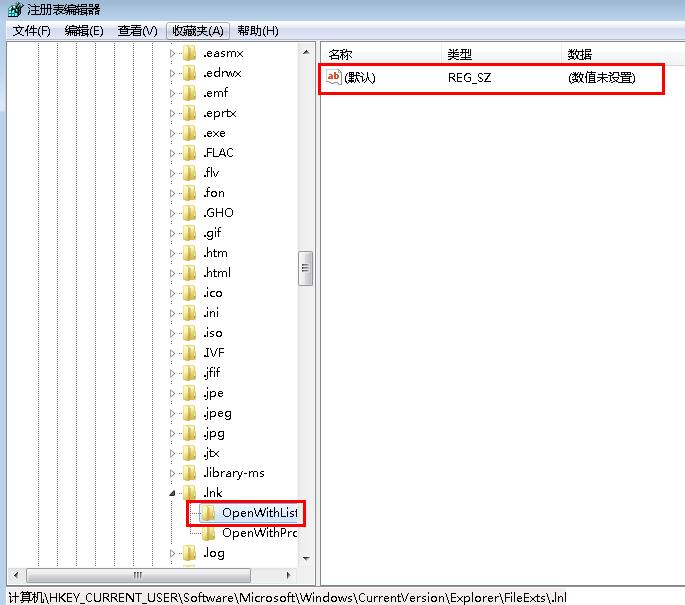Click the .iso folder icon
The image size is (685, 605).
pos(189,333)
